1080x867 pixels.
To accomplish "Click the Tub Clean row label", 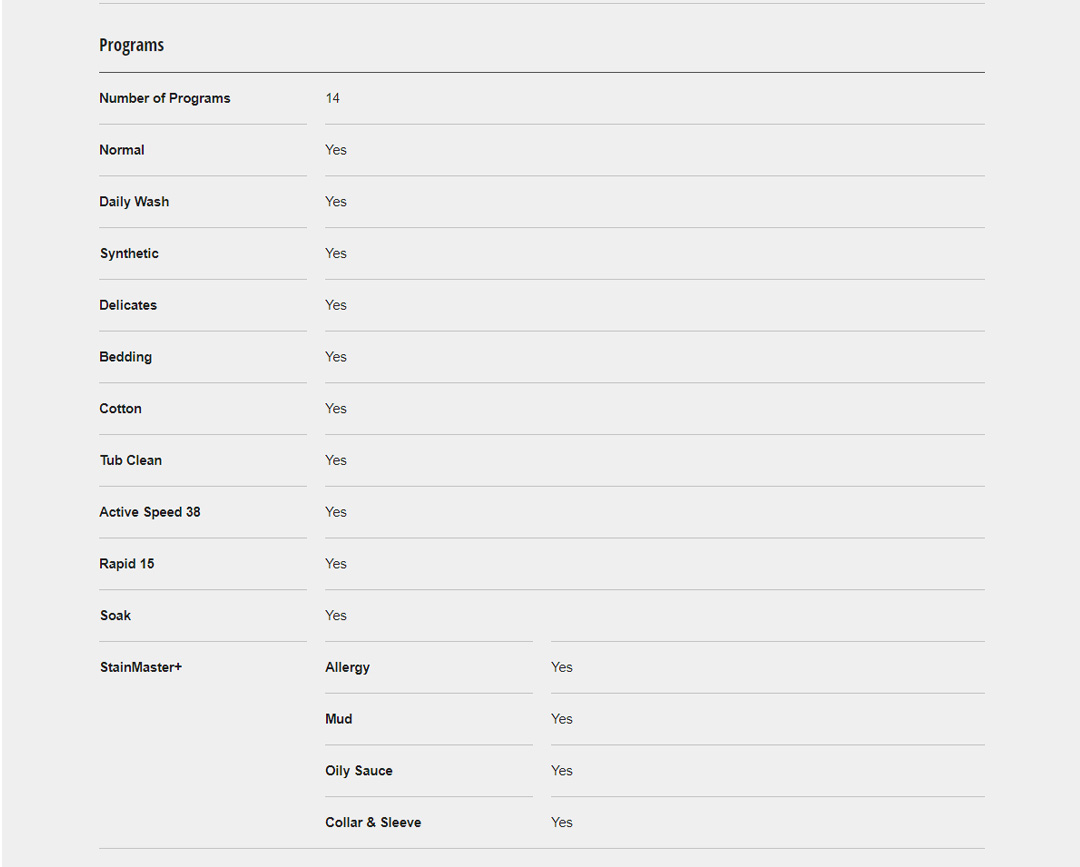I will [131, 460].
